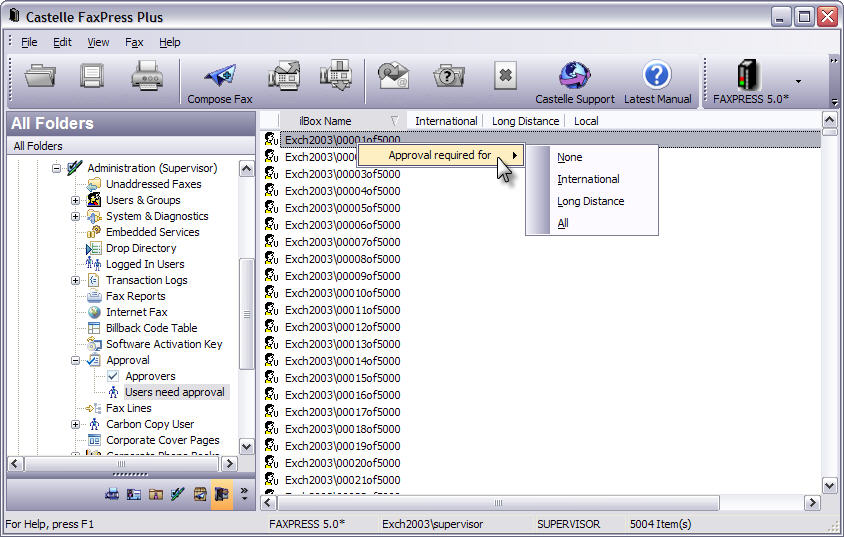Open the File menu

pos(29,42)
